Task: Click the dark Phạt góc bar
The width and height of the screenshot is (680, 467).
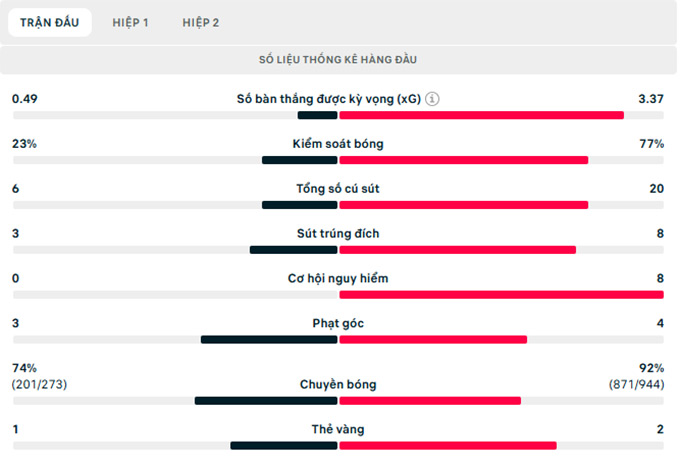Action: (269, 340)
